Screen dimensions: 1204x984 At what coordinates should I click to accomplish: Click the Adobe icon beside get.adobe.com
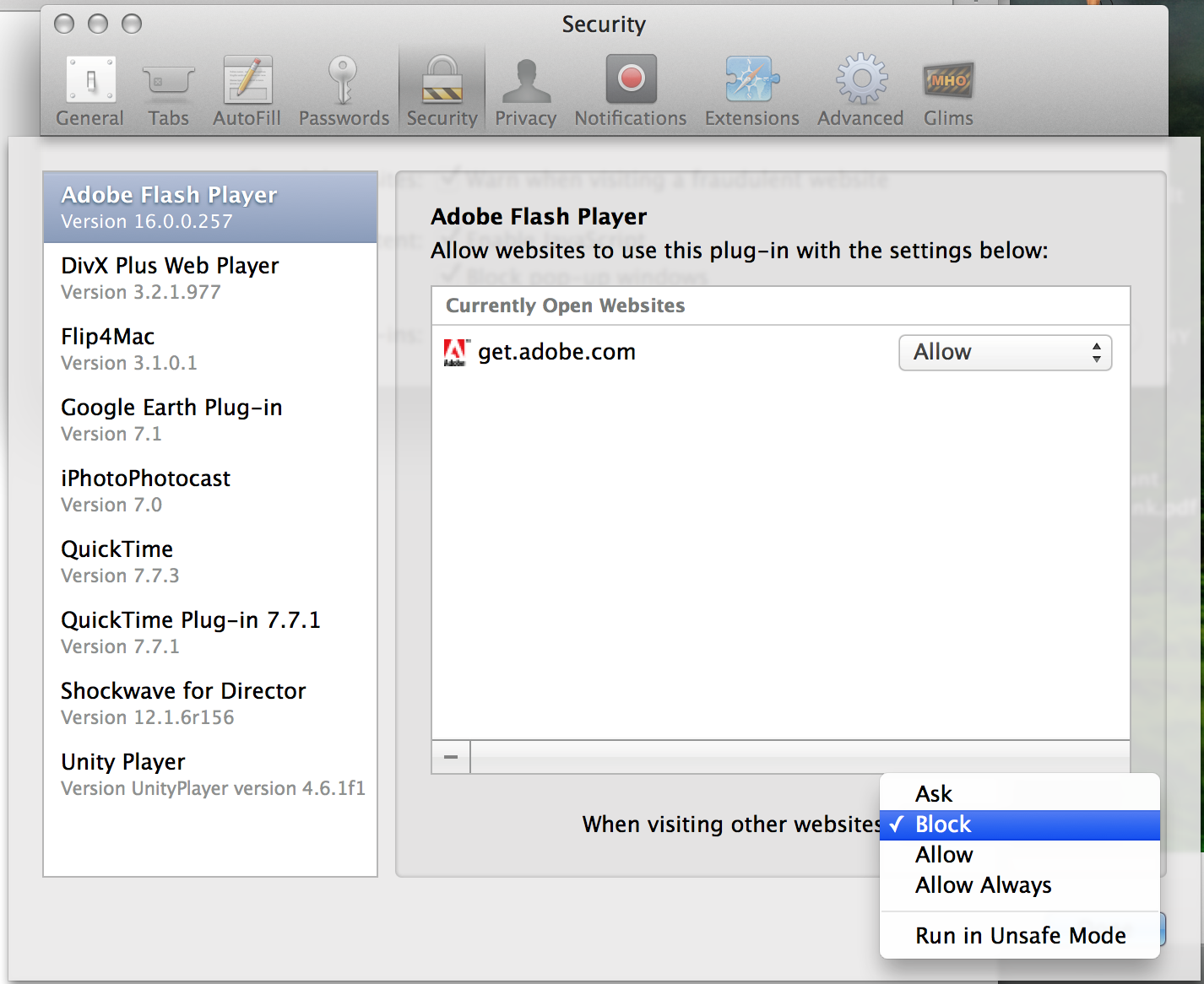pyautogui.click(x=456, y=352)
